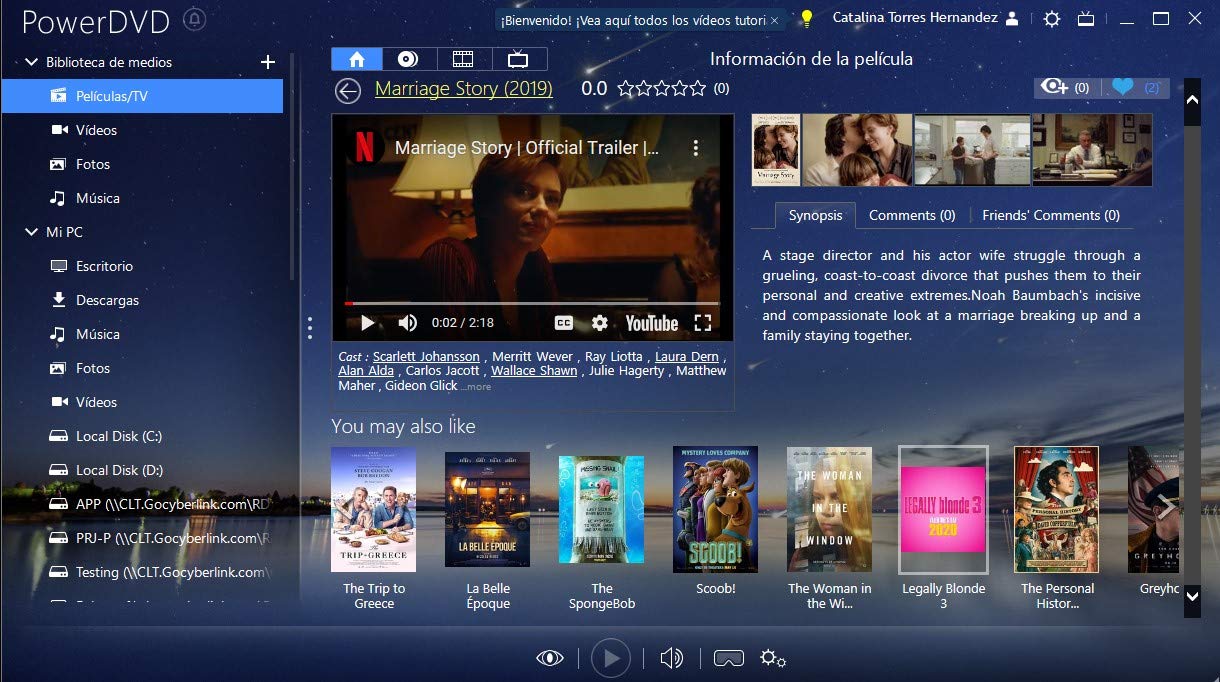The height and width of the screenshot is (682, 1220).
Task: Go back with the circled arrow
Action: [348, 91]
